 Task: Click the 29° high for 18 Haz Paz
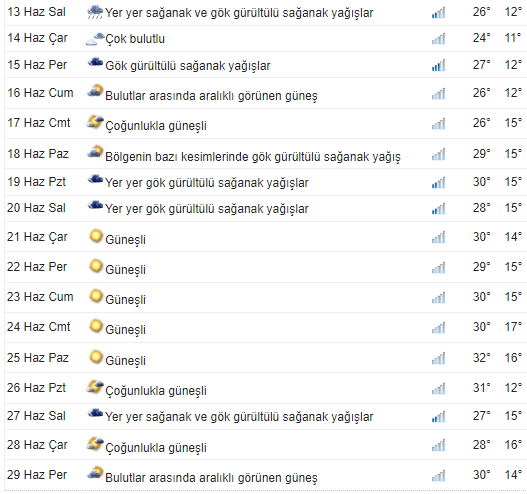pos(481,154)
